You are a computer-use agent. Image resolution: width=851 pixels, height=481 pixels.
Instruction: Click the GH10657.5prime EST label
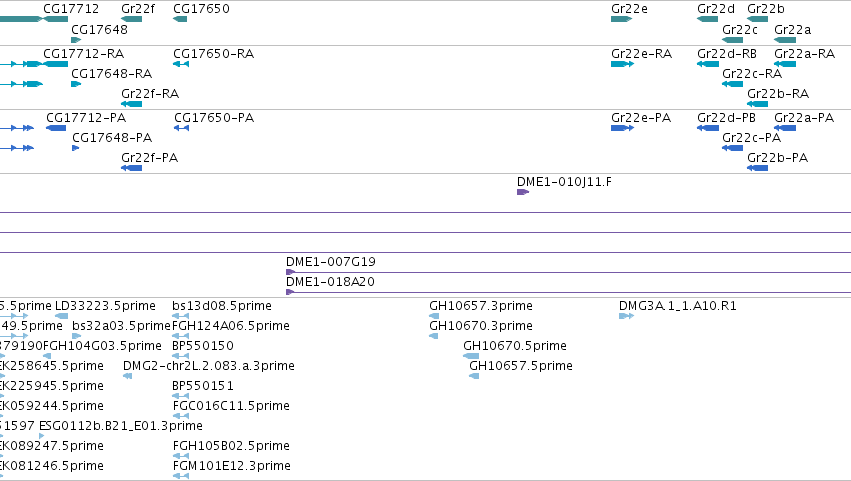[x=521, y=366]
